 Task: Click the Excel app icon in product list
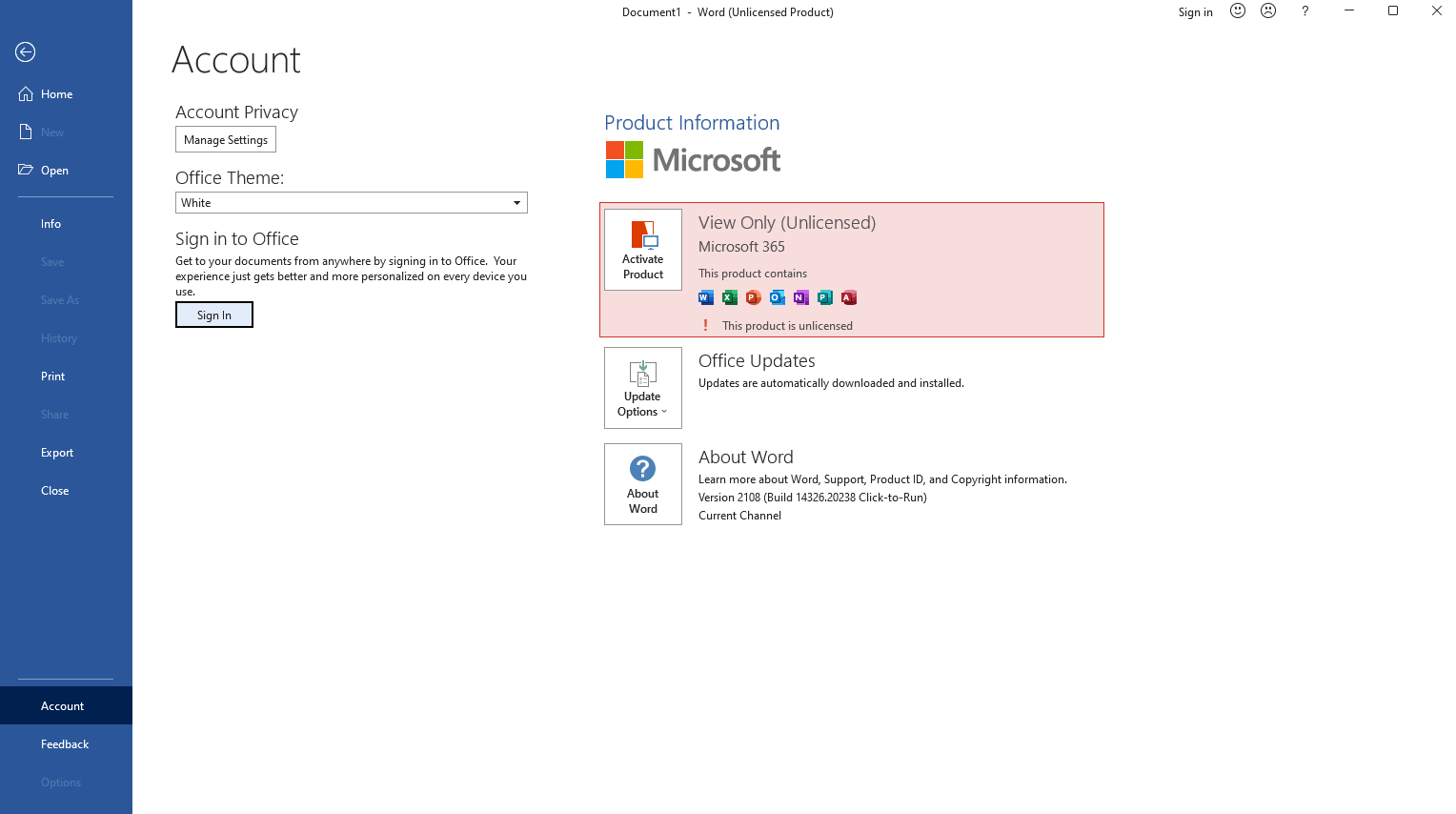click(730, 297)
